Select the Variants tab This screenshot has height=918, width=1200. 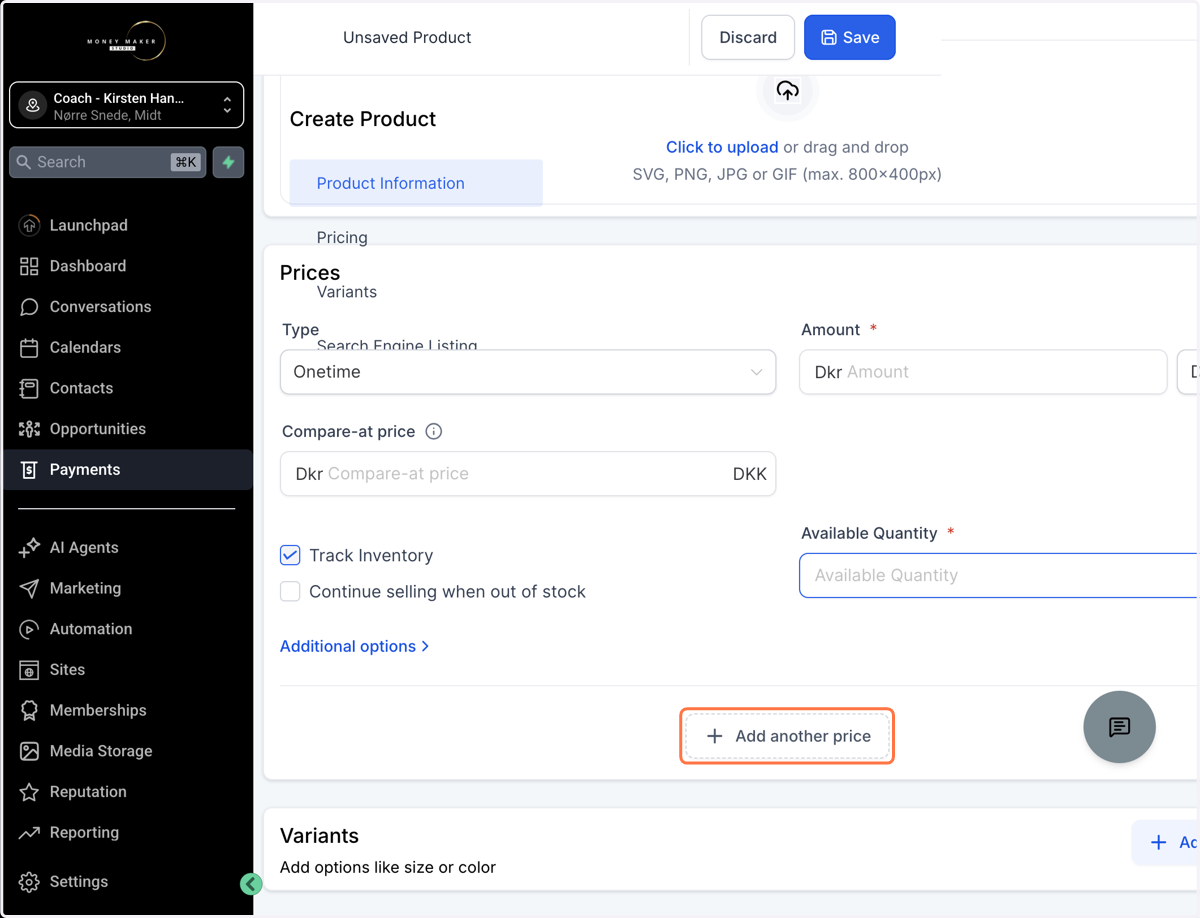click(x=346, y=292)
